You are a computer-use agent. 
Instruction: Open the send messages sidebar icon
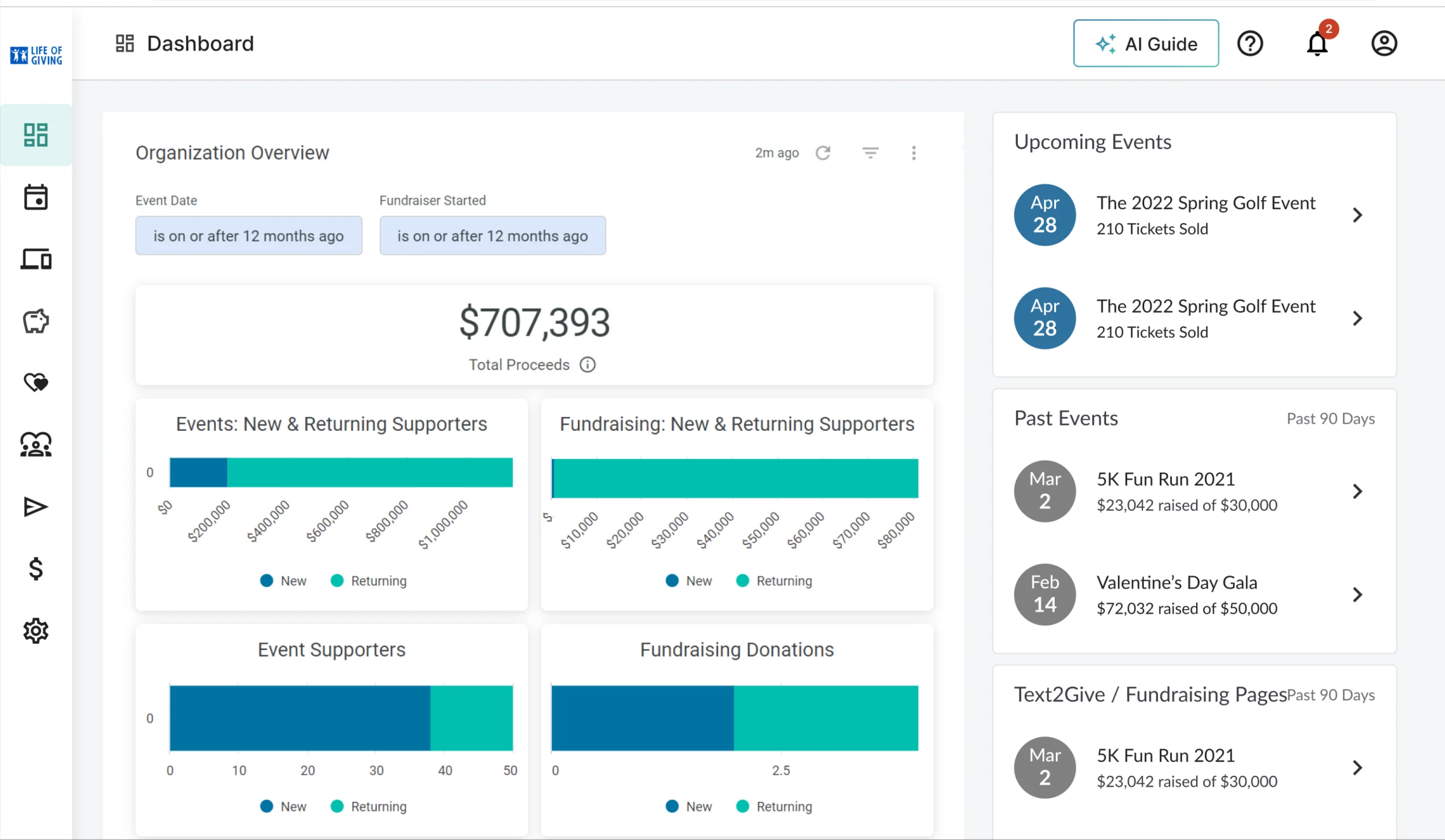click(x=36, y=507)
